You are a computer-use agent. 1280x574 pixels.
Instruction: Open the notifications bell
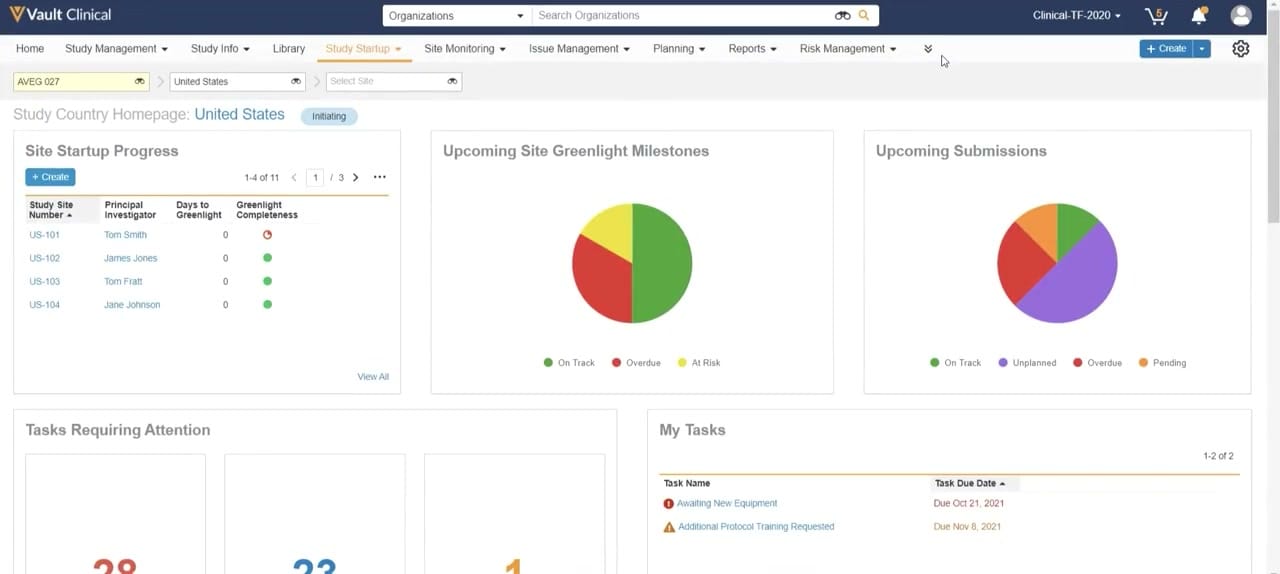(1199, 16)
